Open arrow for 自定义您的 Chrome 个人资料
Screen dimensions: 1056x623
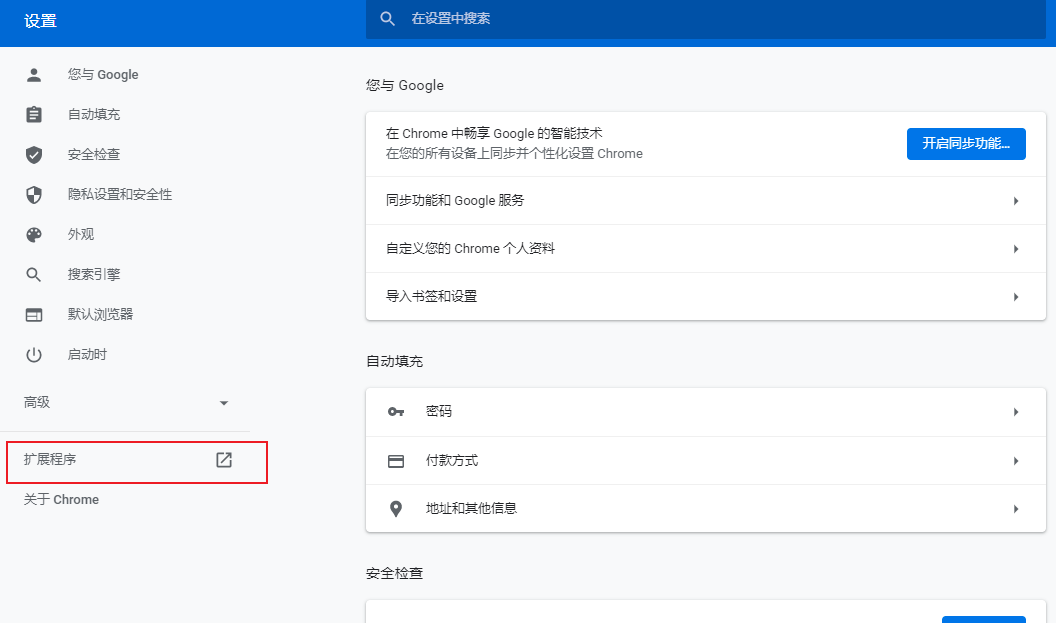[x=1016, y=249]
